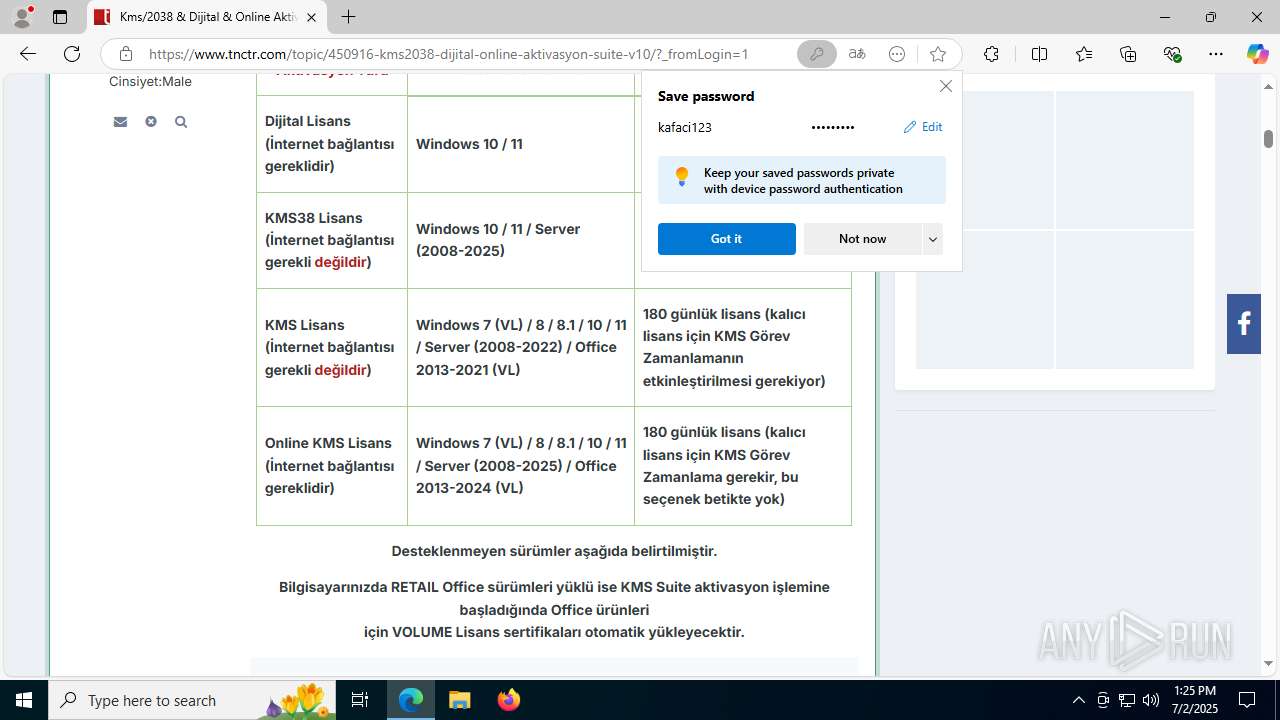Expand the Not now dropdown arrow
Screen dimensions: 1280x720
click(932, 239)
